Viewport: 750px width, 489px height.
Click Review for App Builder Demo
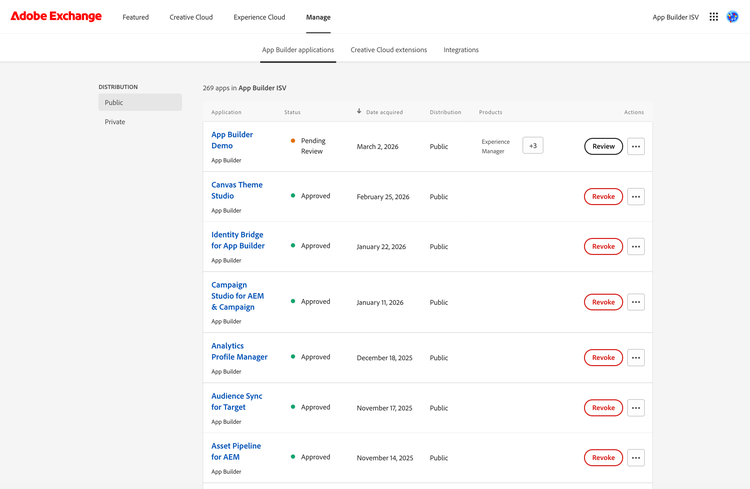(x=603, y=146)
